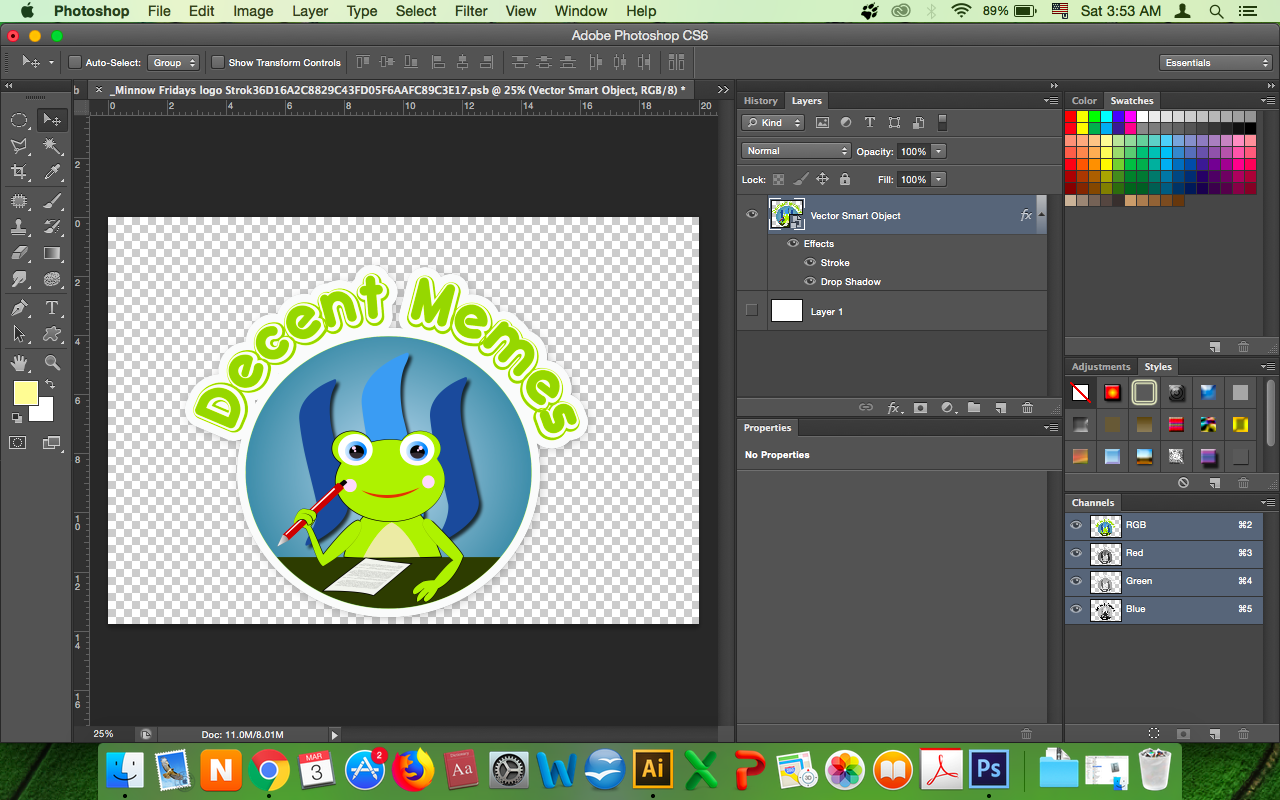This screenshot has height=800, width=1280.
Task: Select the Eraser tool
Action: (x=19, y=254)
